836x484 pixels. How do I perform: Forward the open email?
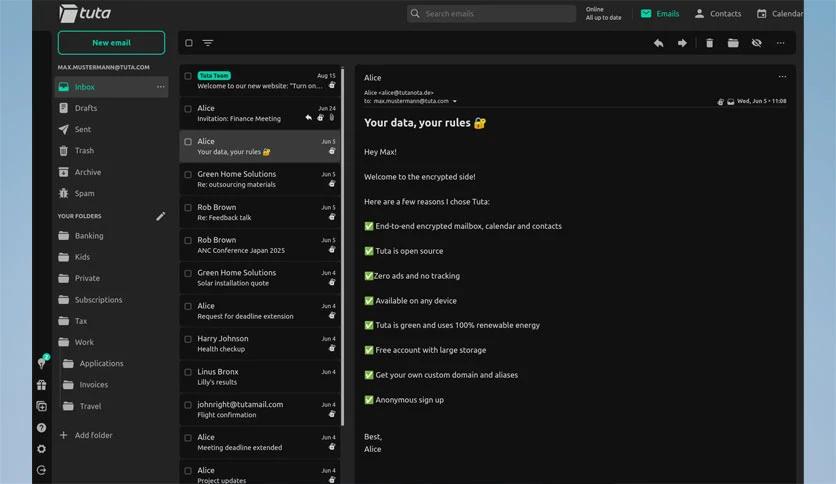pyautogui.click(x=682, y=43)
